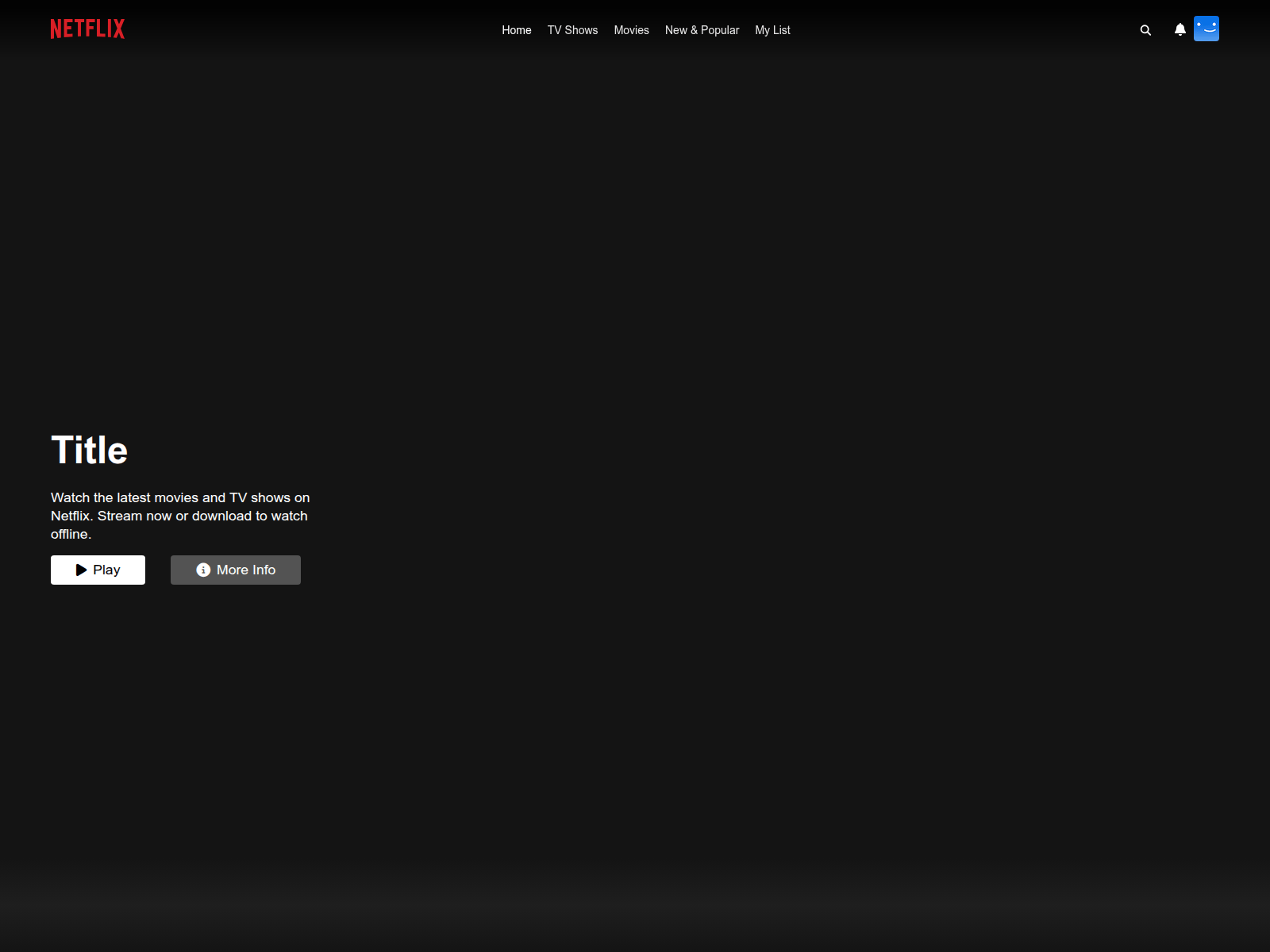1270x952 pixels.
Task: Click the first line of the description
Action: pos(180,497)
